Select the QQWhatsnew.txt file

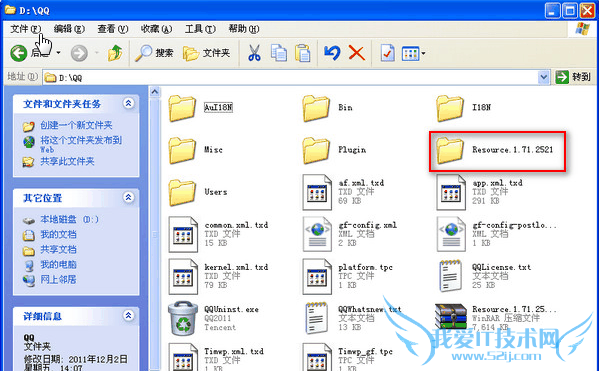point(352,318)
